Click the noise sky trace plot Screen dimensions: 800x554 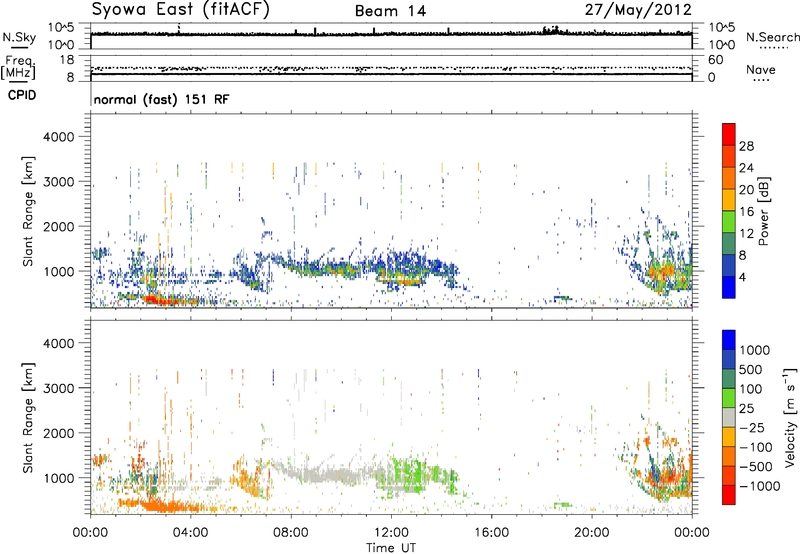[391, 36]
